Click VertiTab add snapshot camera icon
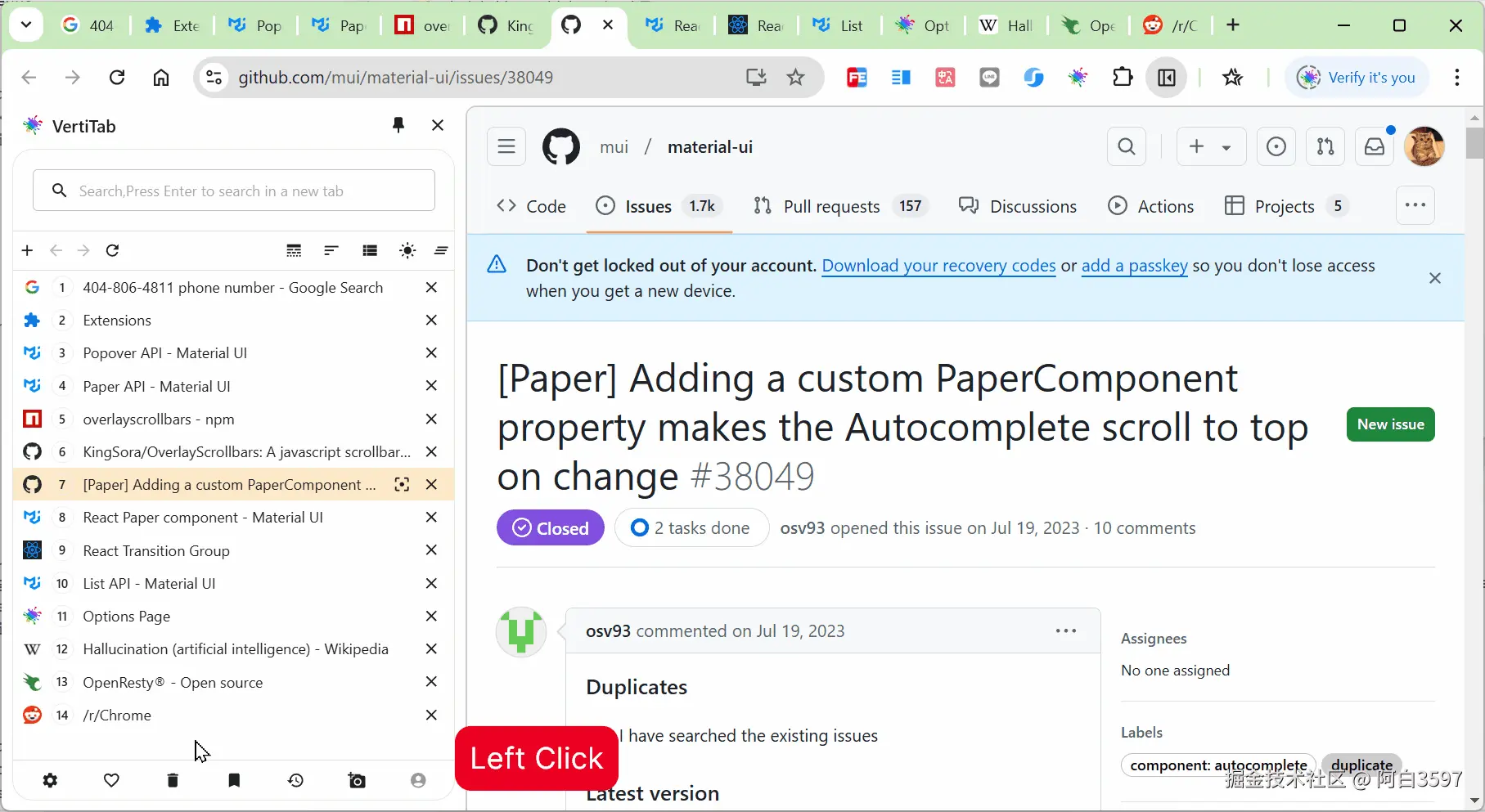The height and width of the screenshot is (812, 1485). 357,780
